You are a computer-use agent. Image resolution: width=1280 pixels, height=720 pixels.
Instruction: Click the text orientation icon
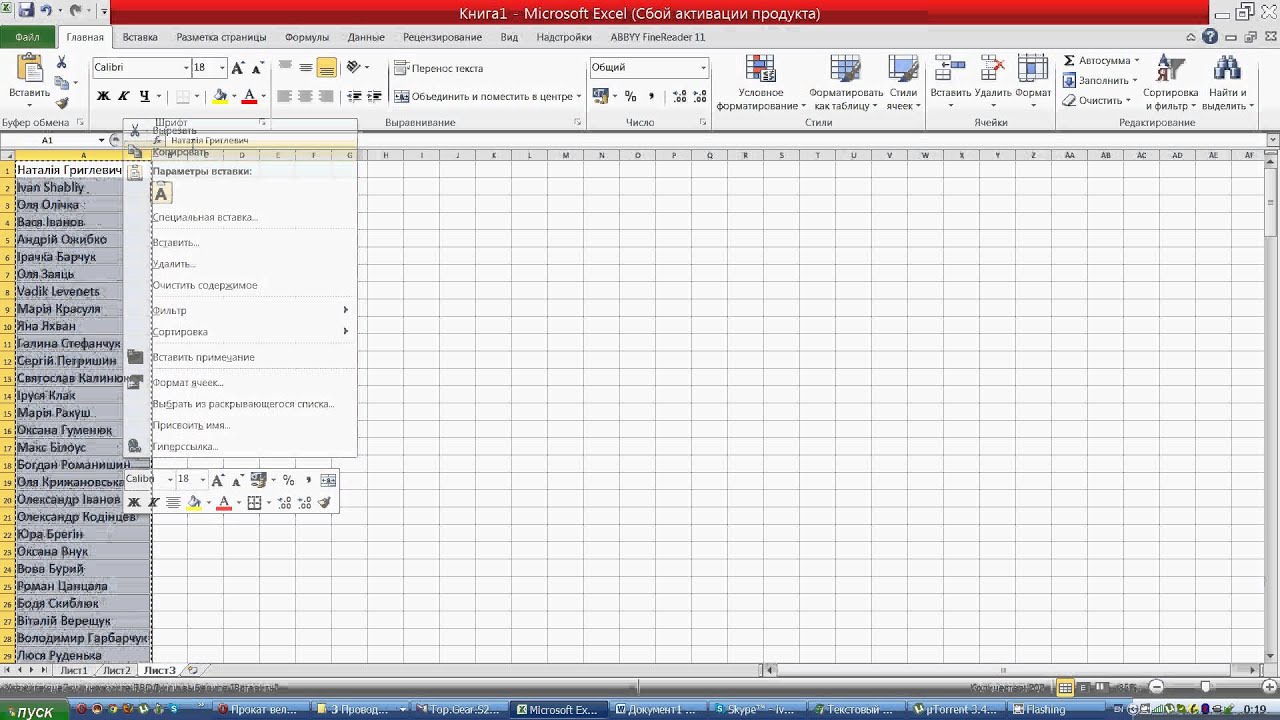click(x=354, y=68)
